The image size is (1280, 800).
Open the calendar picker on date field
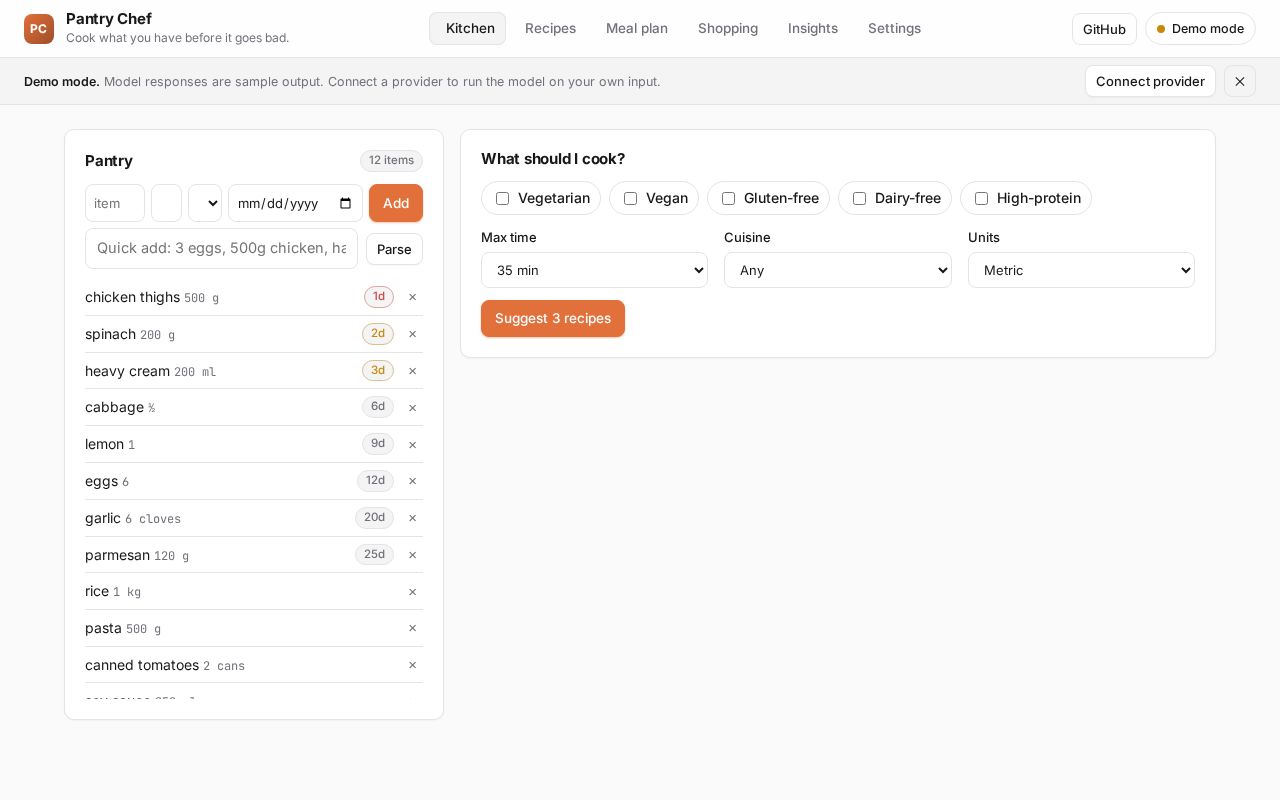(346, 203)
